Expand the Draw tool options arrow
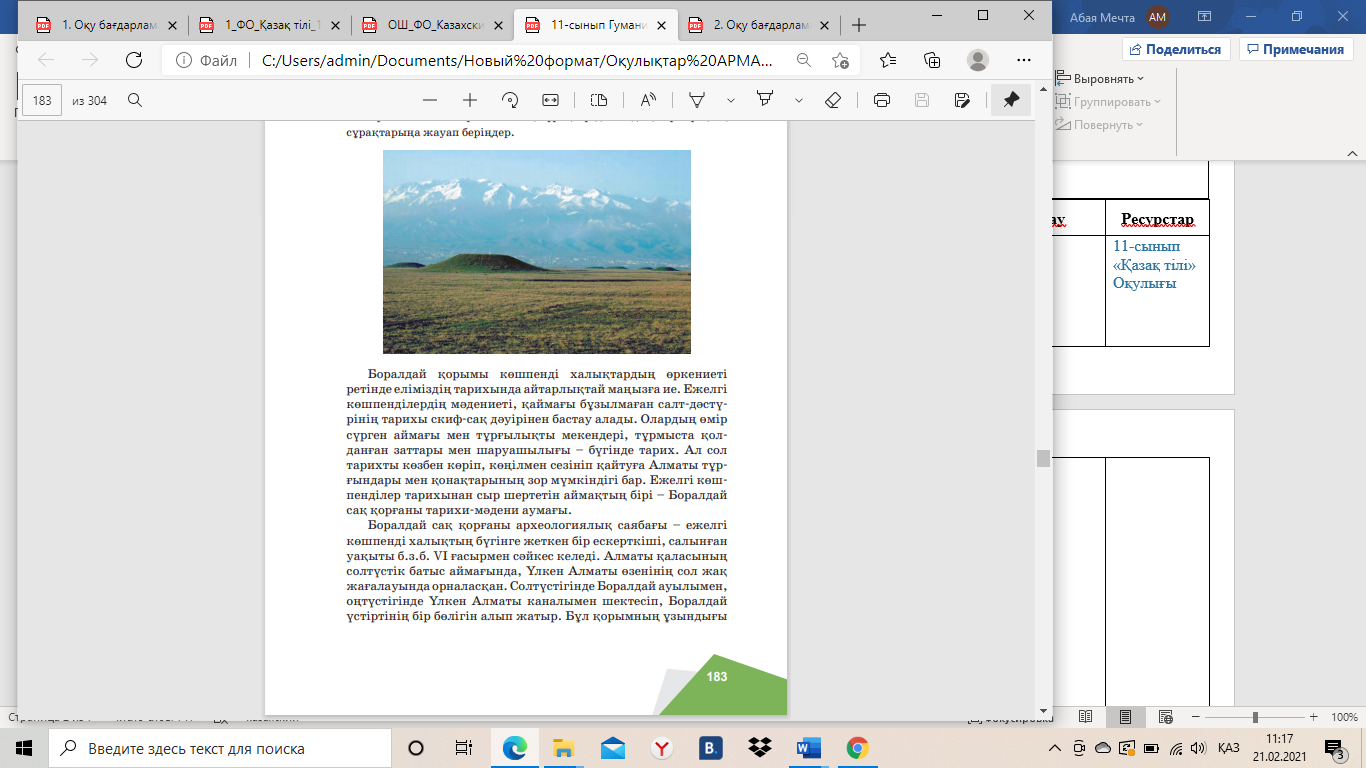This screenshot has width=1366, height=768. [x=731, y=100]
